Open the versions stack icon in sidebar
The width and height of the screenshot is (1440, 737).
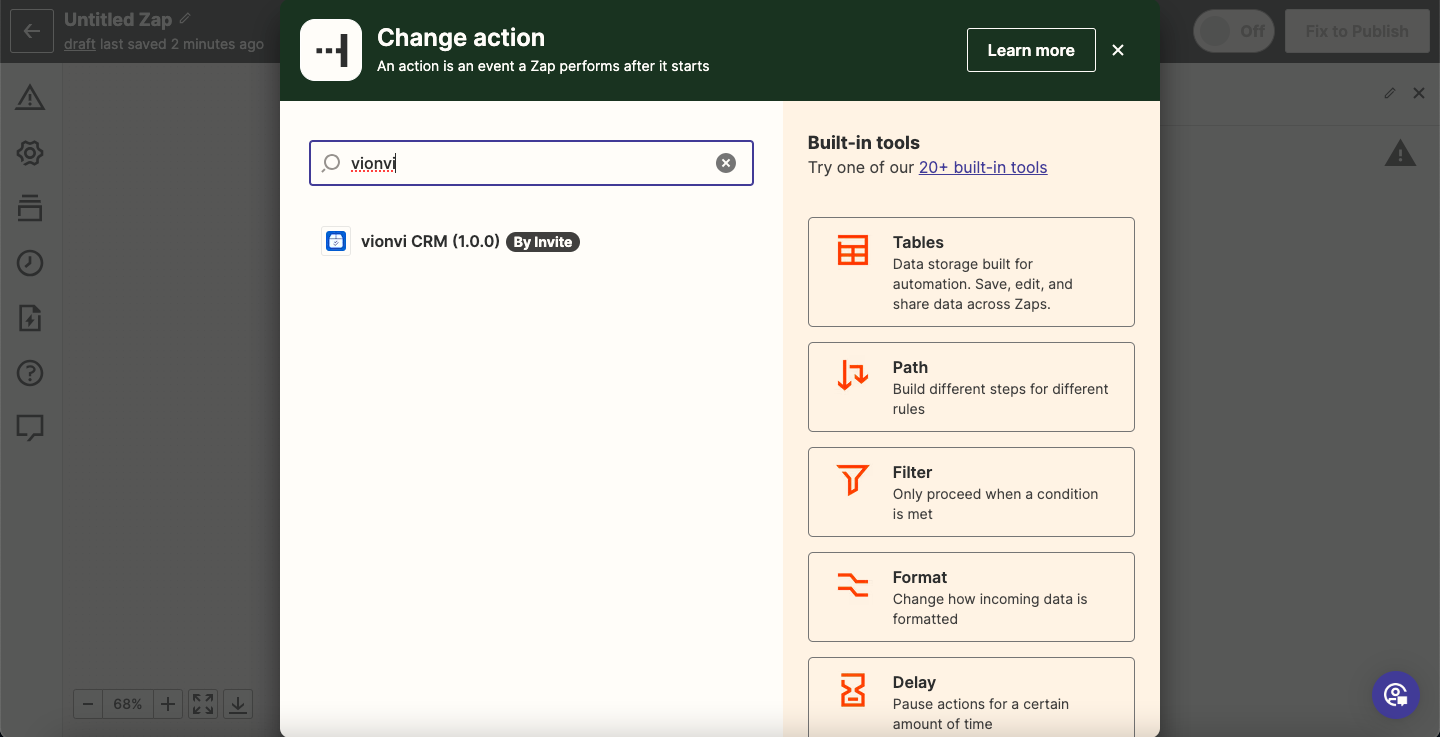30,208
